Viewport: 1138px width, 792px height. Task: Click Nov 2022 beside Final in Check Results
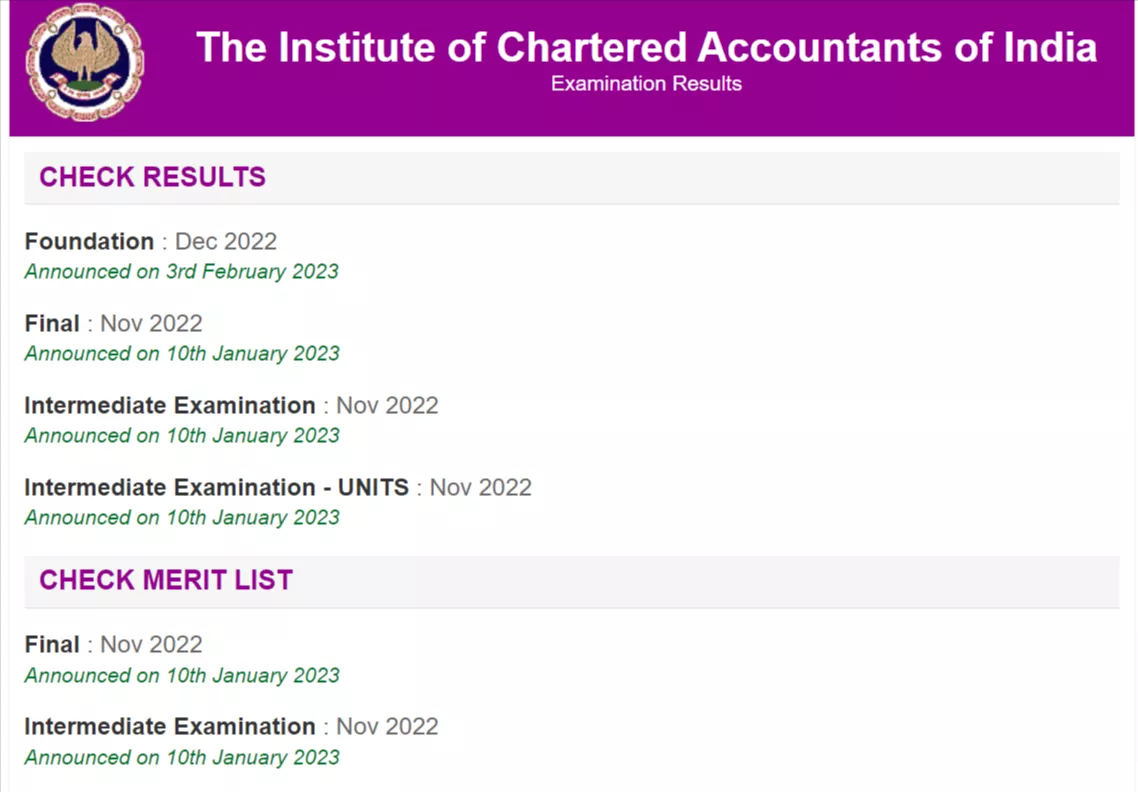pyautogui.click(x=151, y=323)
